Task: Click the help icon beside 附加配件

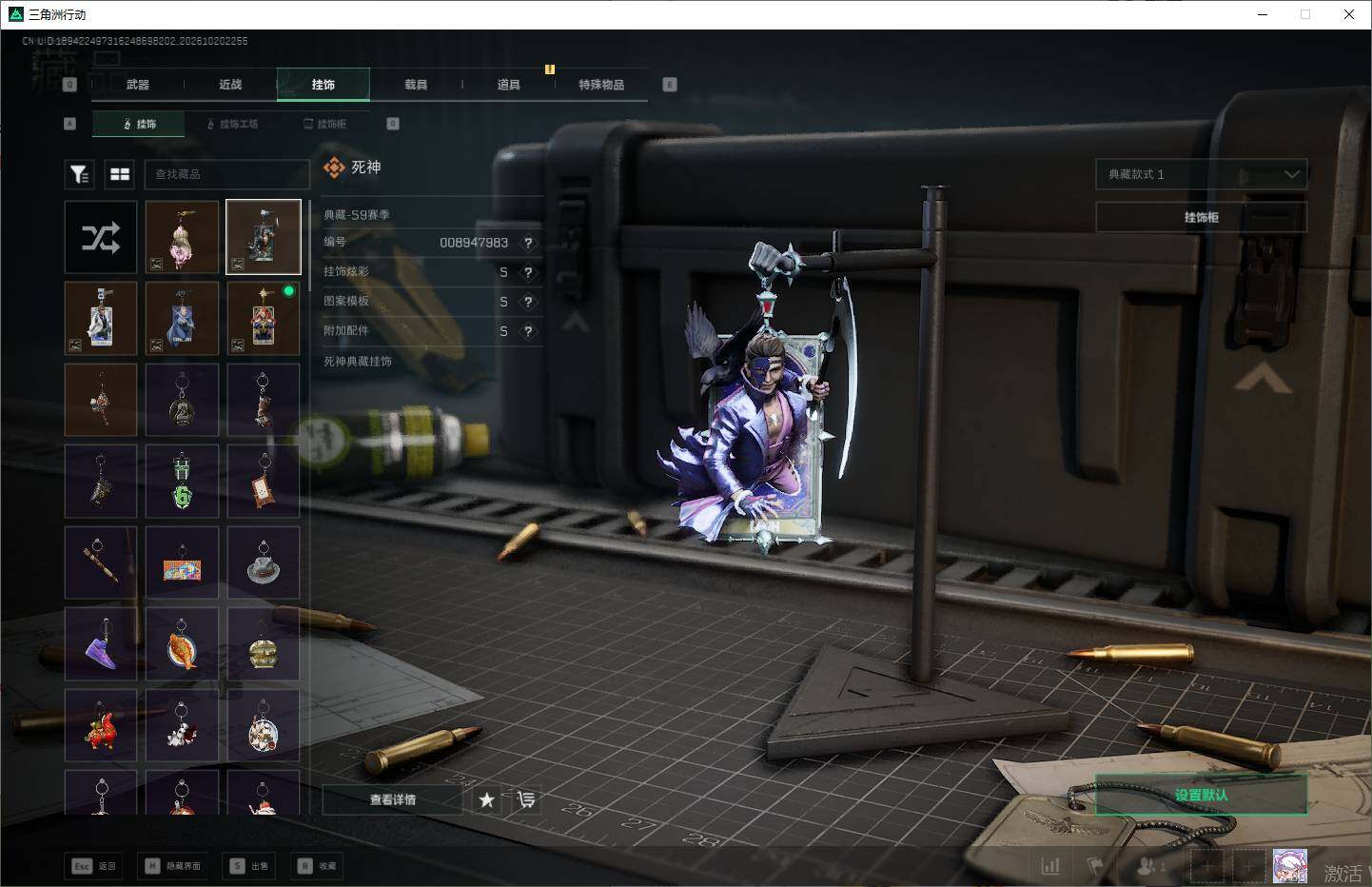Action: coord(528,331)
